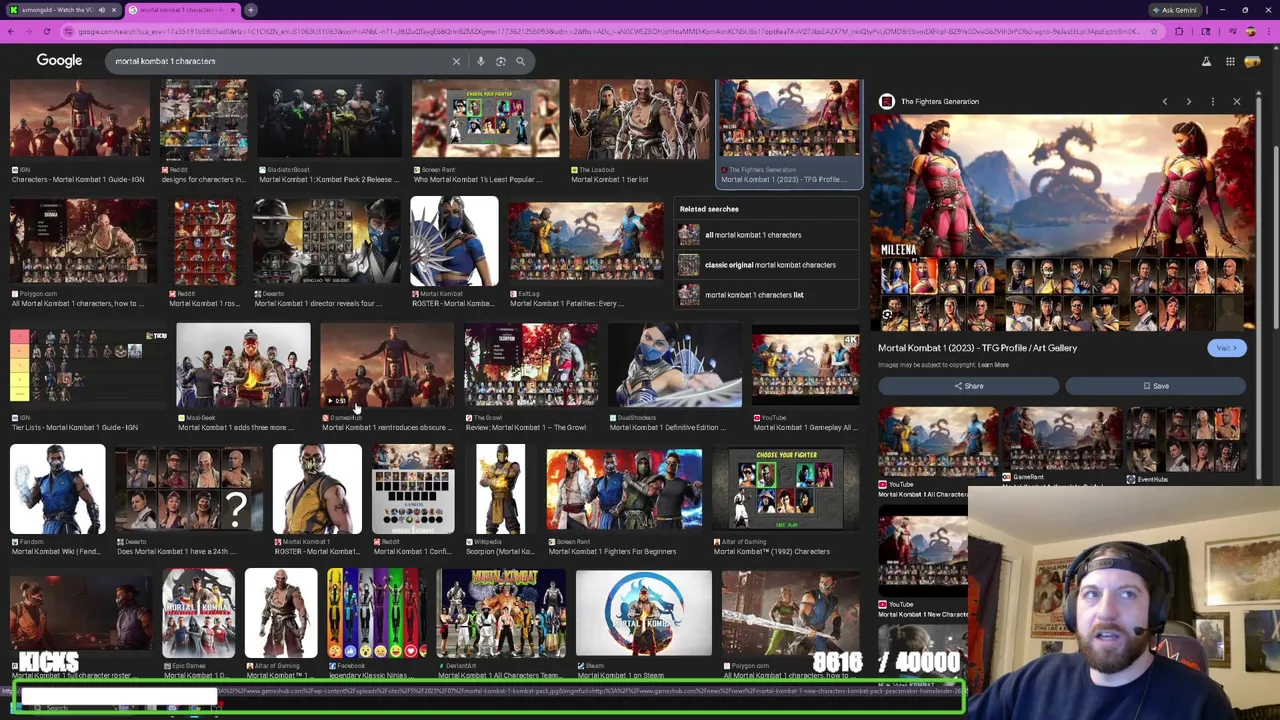This screenshot has width=1280, height=720.
Task: Click the Google logo
Action: pyautogui.click(x=59, y=61)
